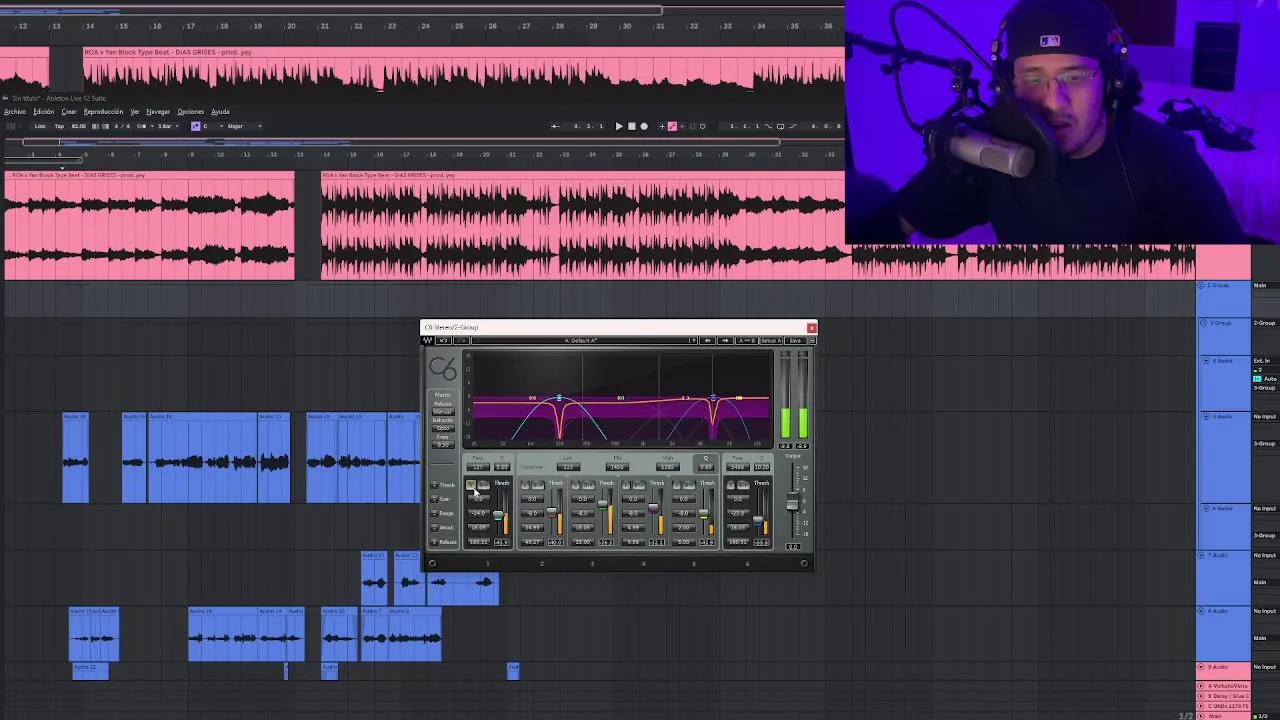Screen dimensions: 1280x720
Task: Bypass band 4 in the C6 plugin
Action: pyautogui.click(x=639, y=485)
